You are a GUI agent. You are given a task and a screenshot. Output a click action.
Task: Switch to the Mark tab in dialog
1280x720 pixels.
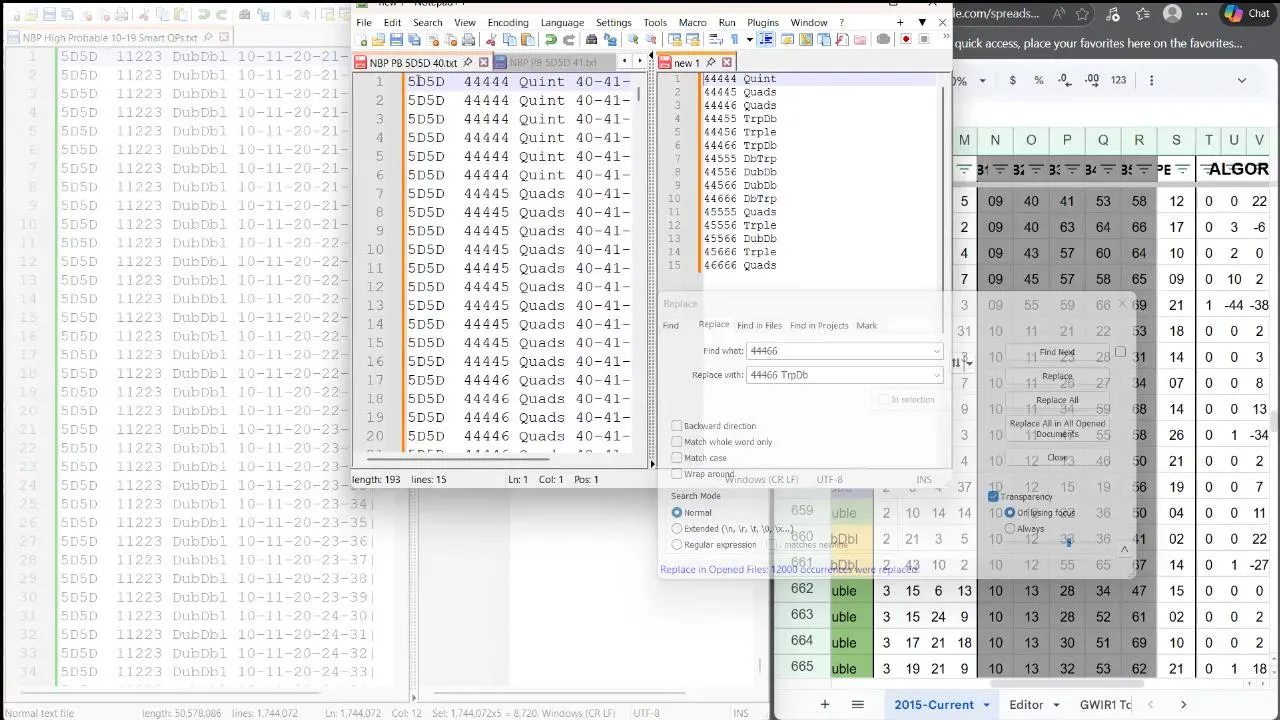click(x=866, y=325)
